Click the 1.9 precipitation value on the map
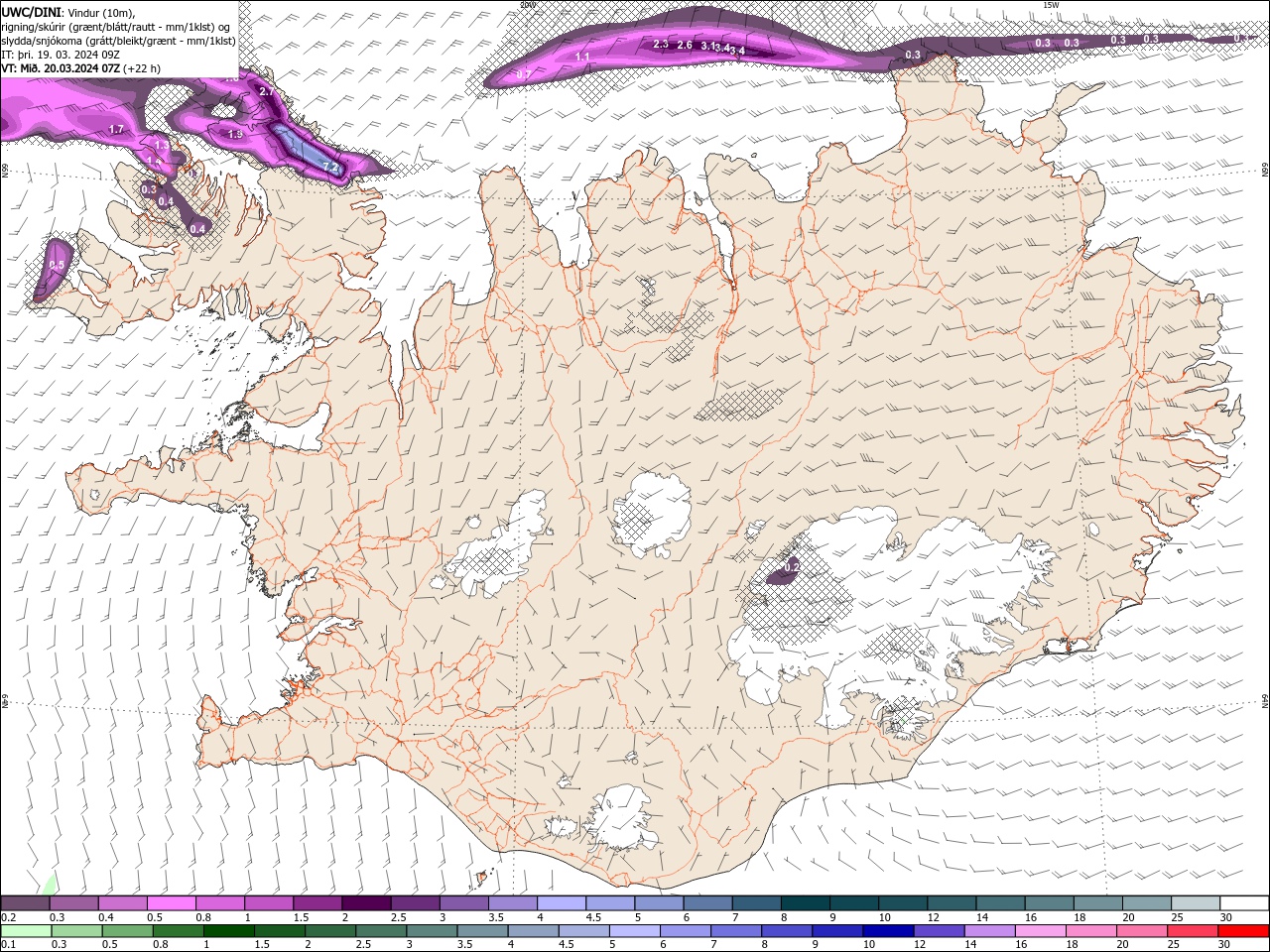This screenshot has height=952, width=1270. [x=235, y=134]
